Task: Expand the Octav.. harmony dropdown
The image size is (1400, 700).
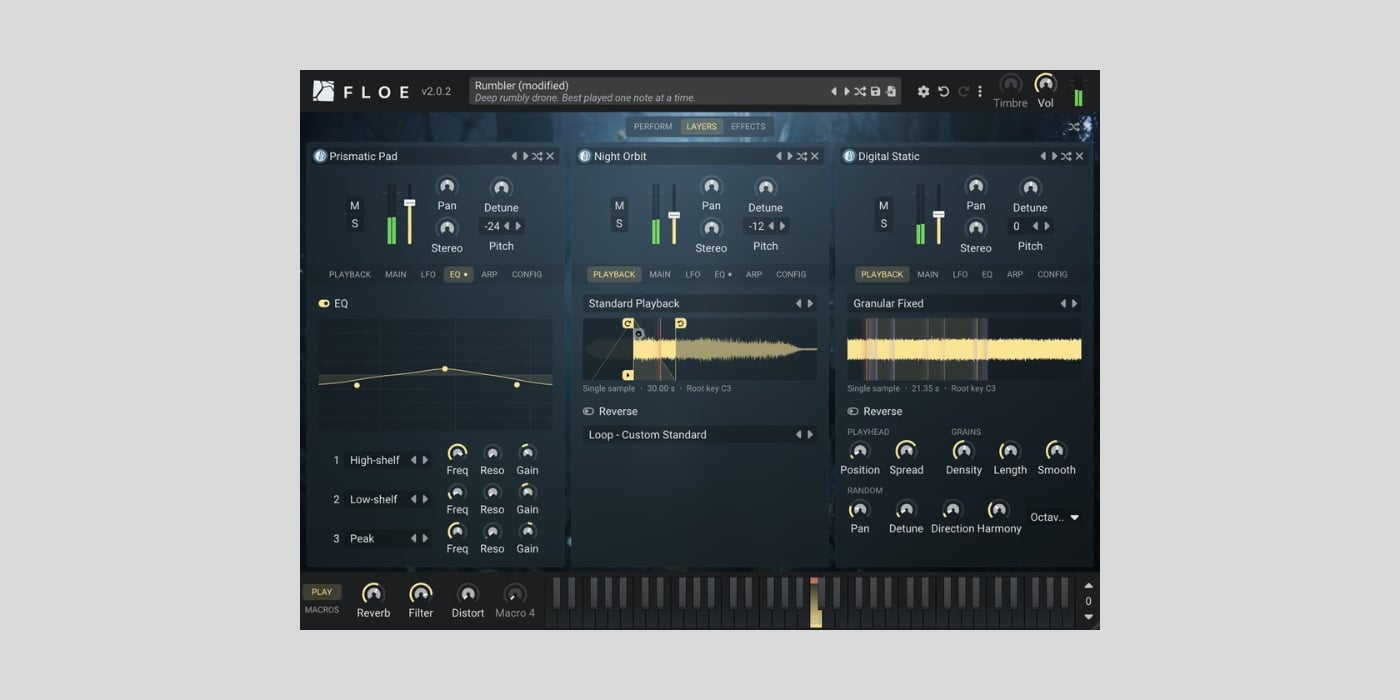Action: [1055, 517]
